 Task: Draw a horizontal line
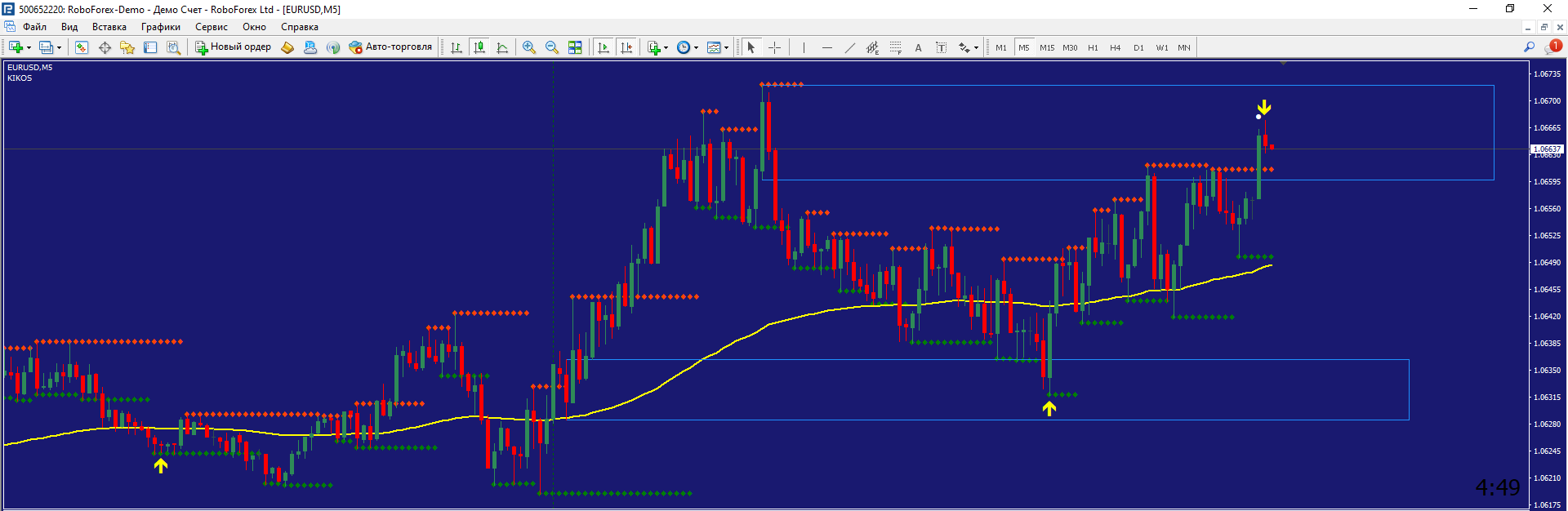tap(826, 47)
